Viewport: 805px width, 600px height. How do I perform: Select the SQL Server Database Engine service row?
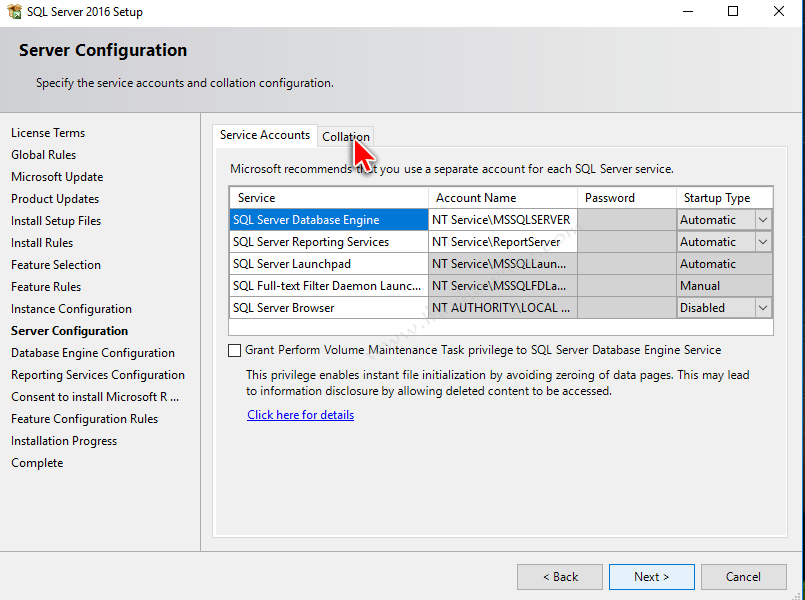(x=329, y=220)
